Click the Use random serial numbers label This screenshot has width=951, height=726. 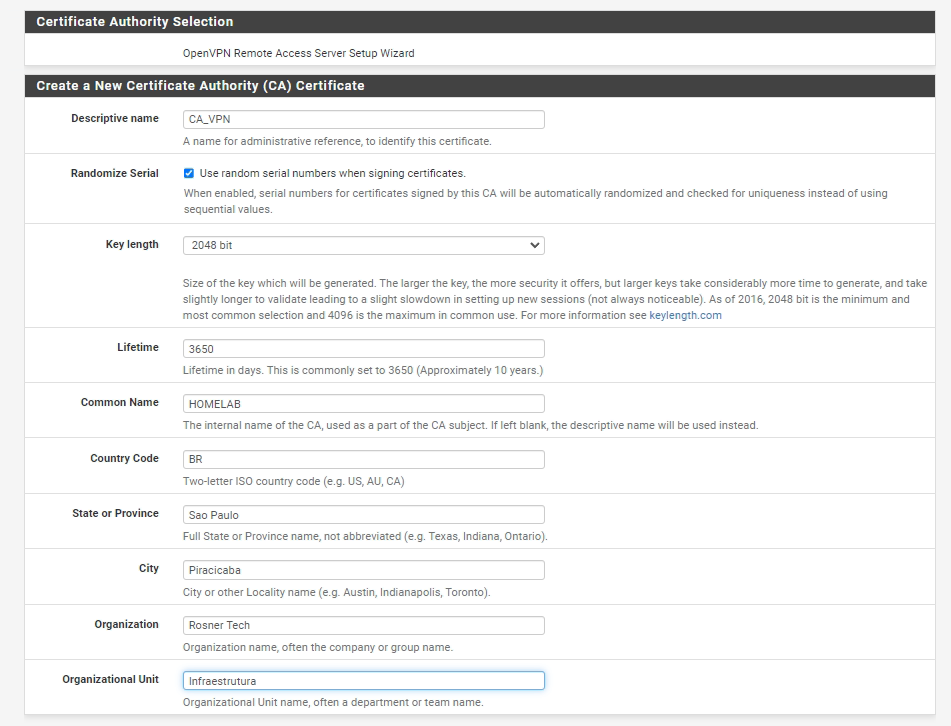pos(332,173)
